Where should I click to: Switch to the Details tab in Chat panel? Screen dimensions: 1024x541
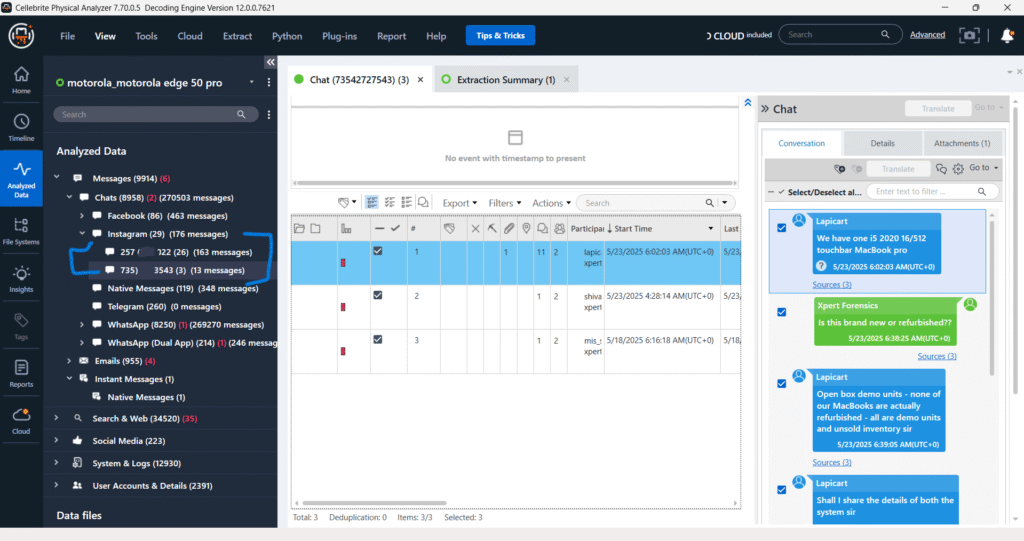pyautogui.click(x=882, y=143)
